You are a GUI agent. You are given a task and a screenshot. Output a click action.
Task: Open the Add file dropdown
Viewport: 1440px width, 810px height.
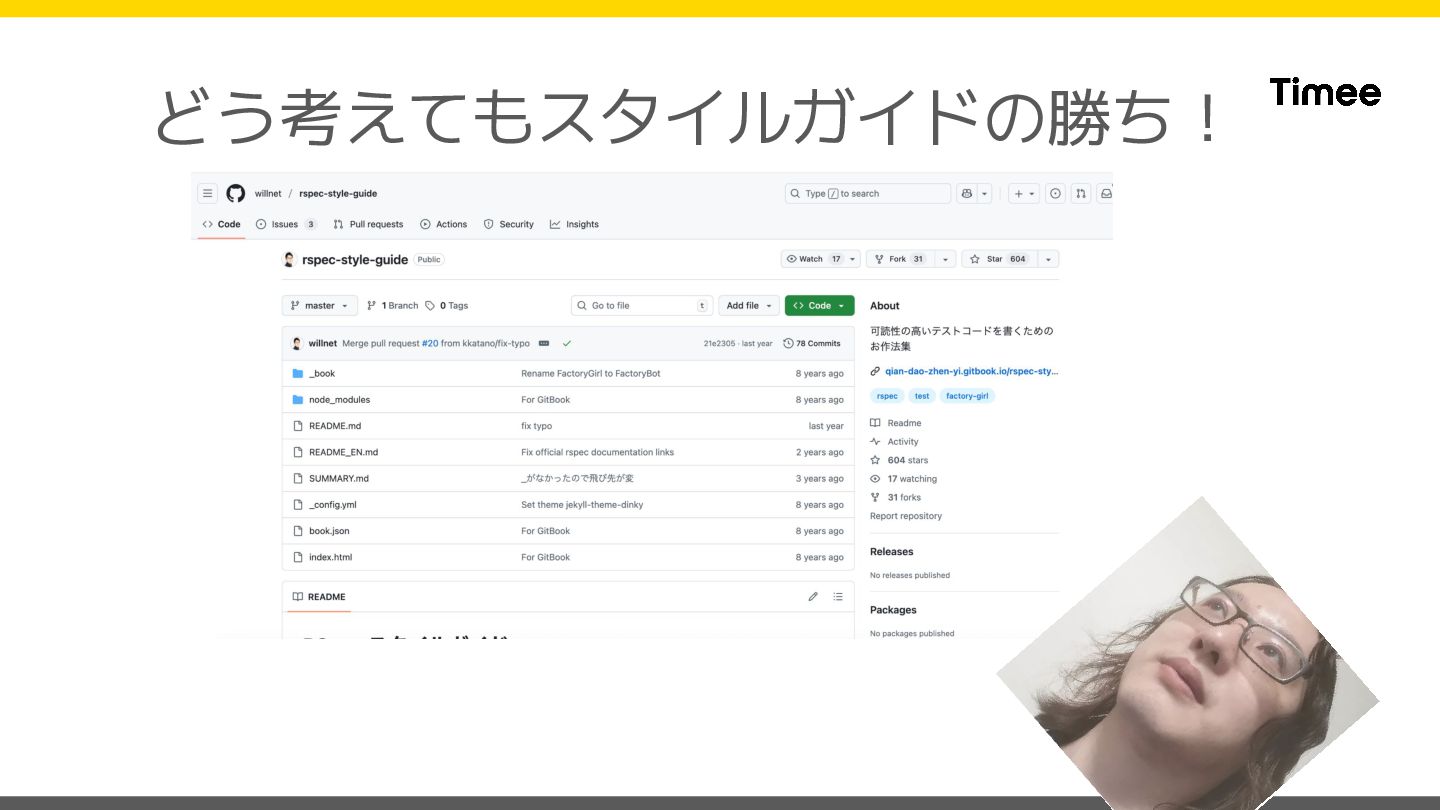[x=749, y=306]
